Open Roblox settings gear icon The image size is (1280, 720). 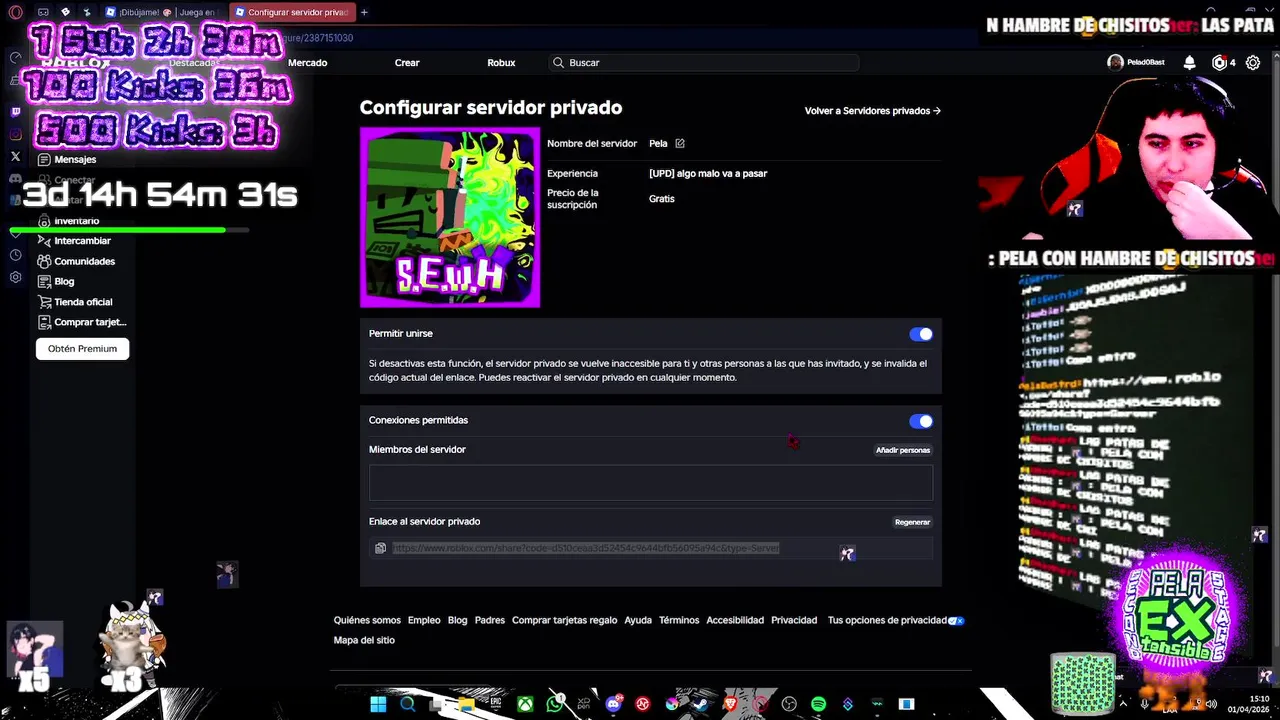pos(1252,62)
